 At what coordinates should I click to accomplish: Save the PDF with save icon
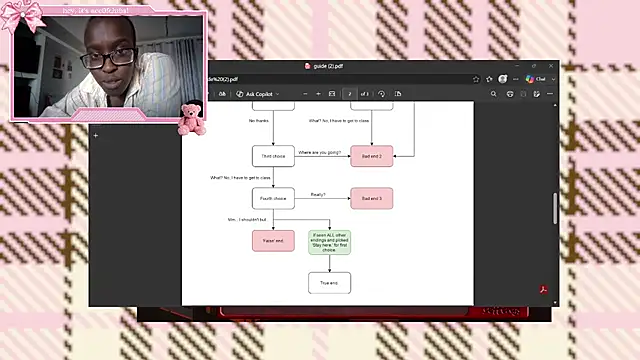coord(523,94)
